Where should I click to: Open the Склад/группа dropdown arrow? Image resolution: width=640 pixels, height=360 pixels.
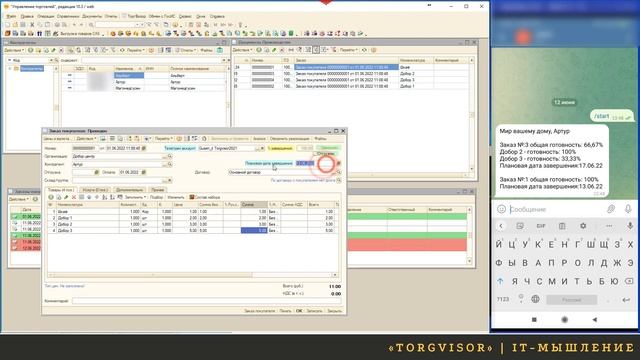coord(170,180)
